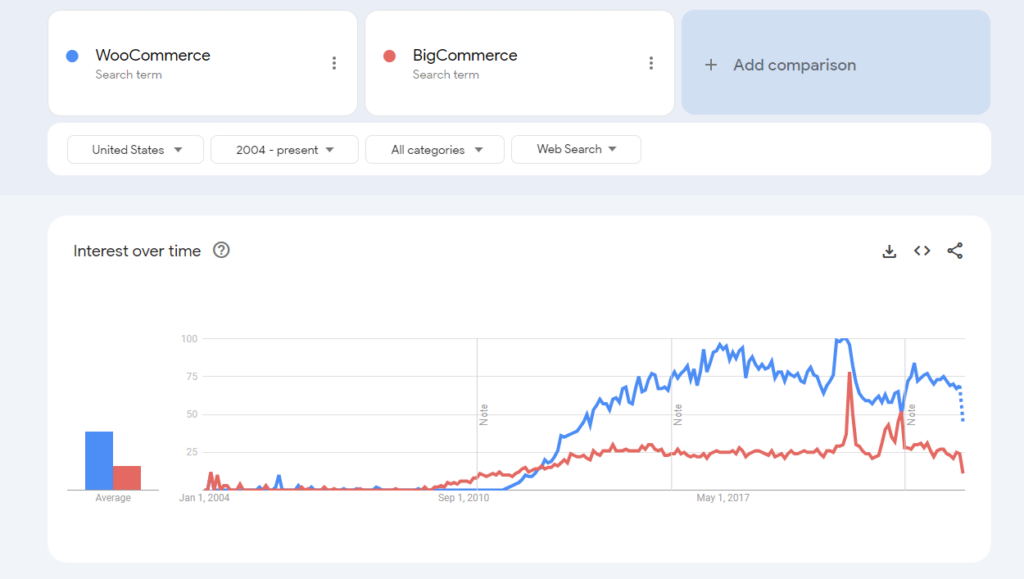Viewport: 1024px width, 579px height.
Task: Open the embed code icon
Action: (921, 251)
